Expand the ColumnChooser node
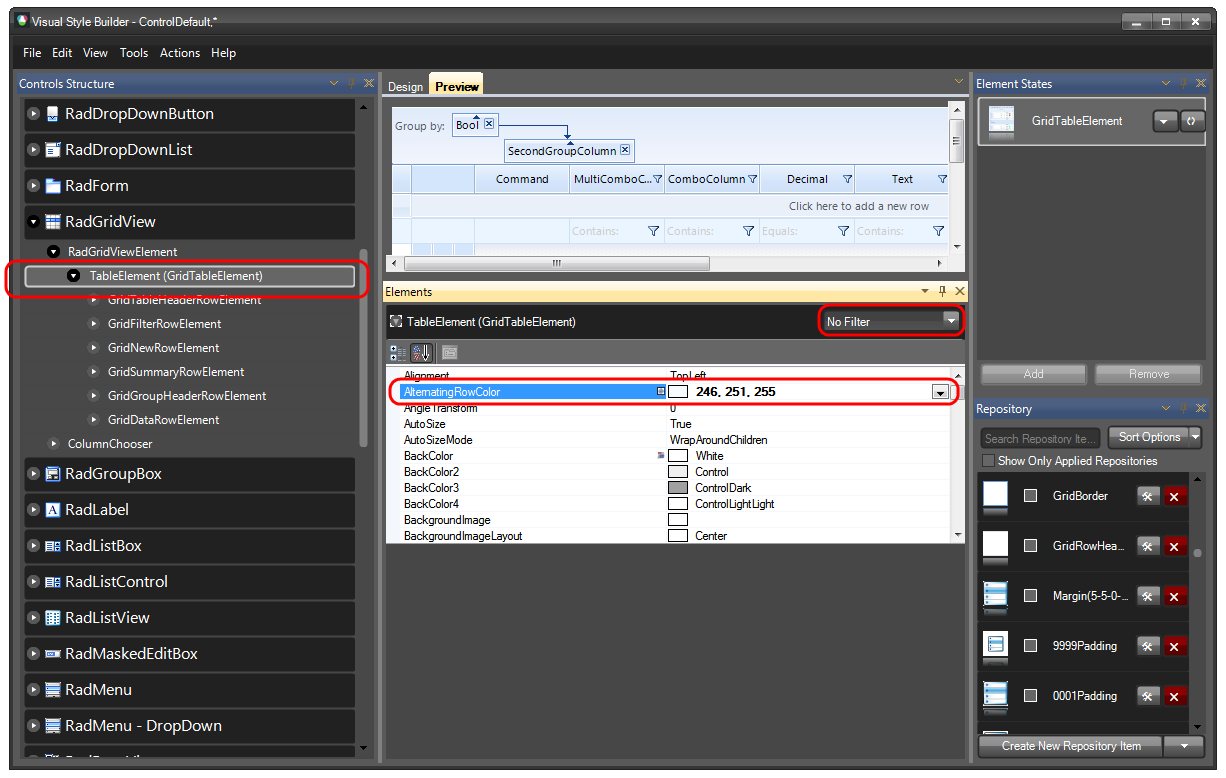Viewport: 1226px width, 778px height. [x=54, y=444]
